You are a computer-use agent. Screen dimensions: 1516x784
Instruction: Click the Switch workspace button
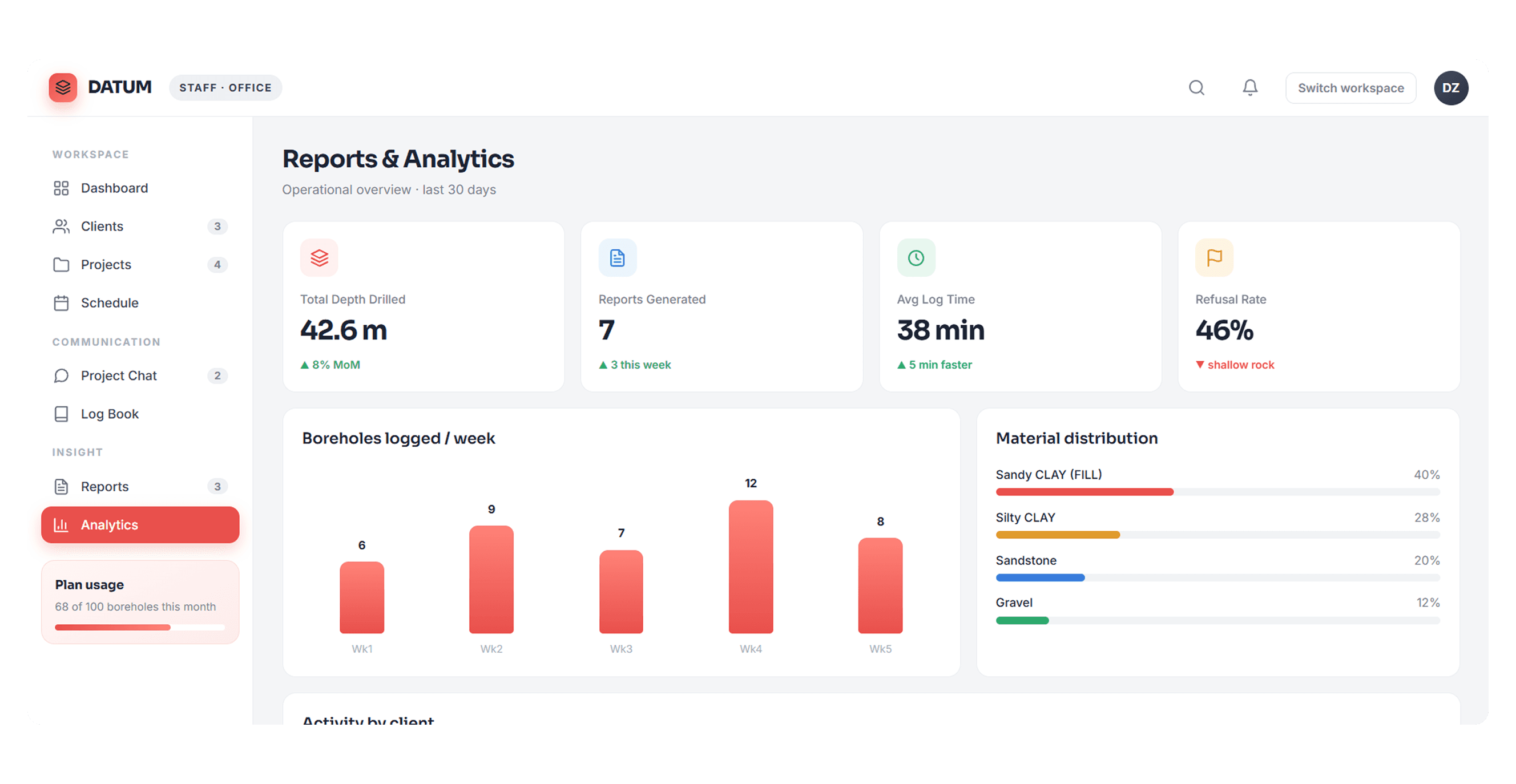1350,88
